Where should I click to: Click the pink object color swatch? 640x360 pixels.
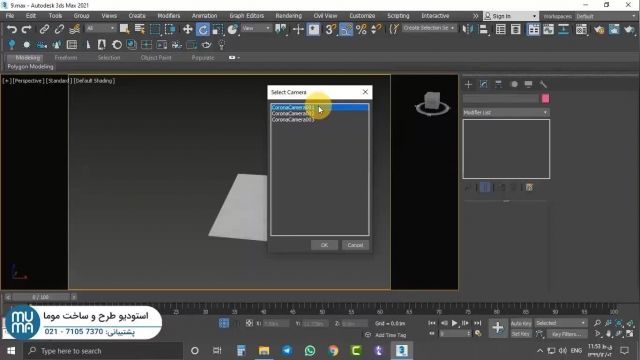pos(545,98)
